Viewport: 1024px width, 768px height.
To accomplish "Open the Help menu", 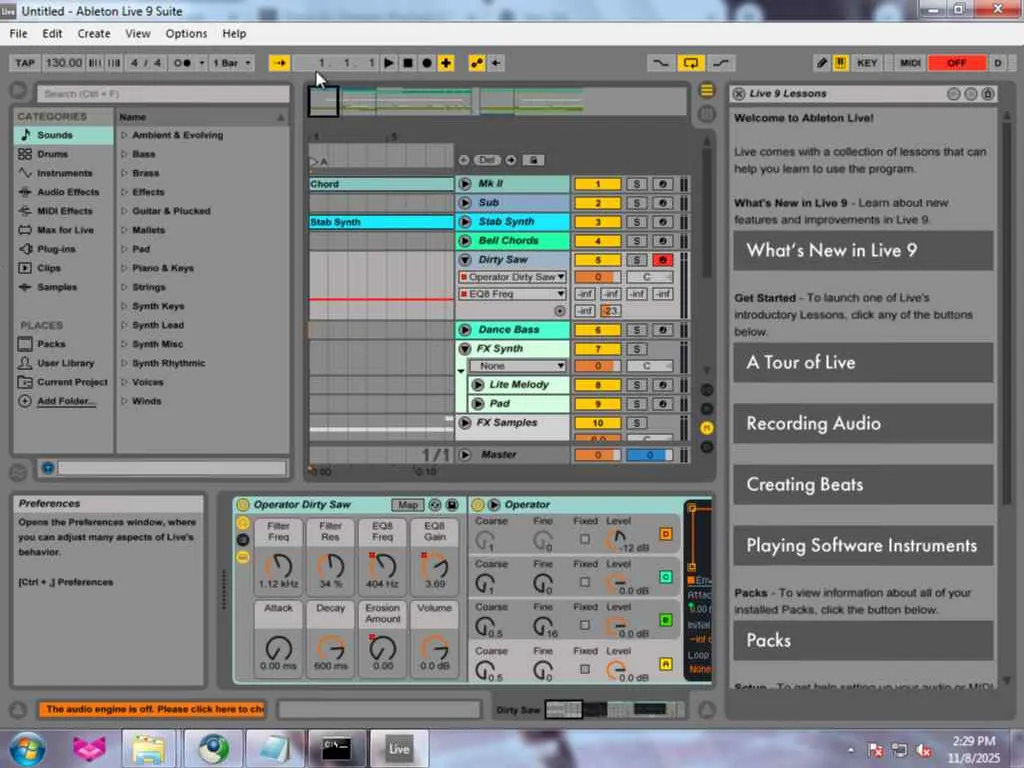I will [234, 33].
